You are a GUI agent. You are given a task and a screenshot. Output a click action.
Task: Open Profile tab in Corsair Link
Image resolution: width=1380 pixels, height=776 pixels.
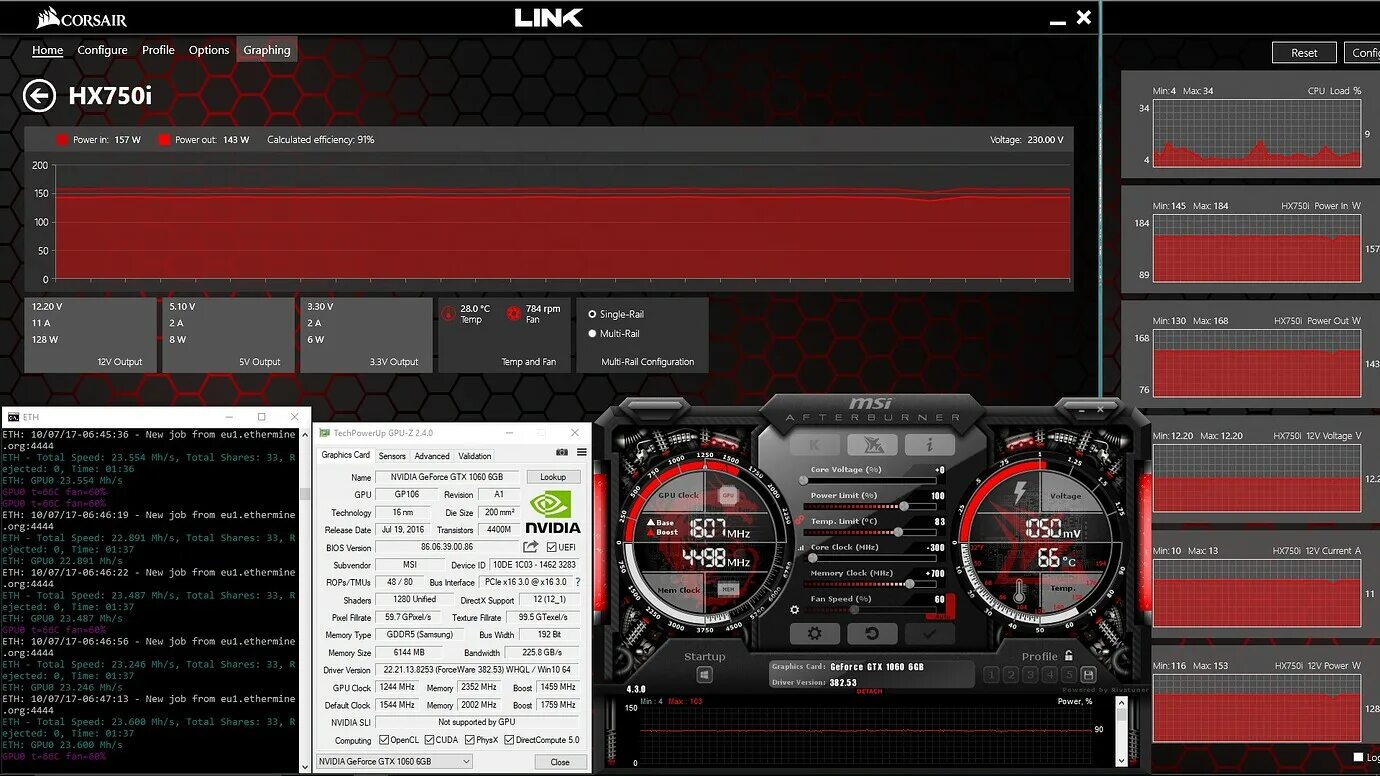pos(158,50)
